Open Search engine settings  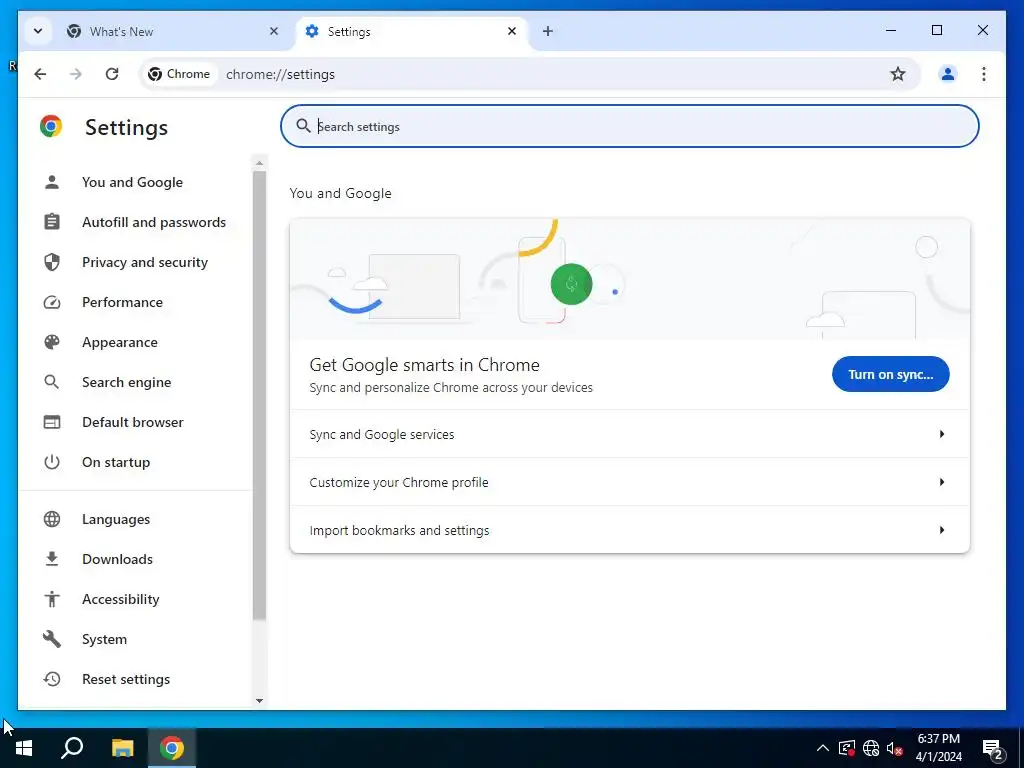coord(127,382)
